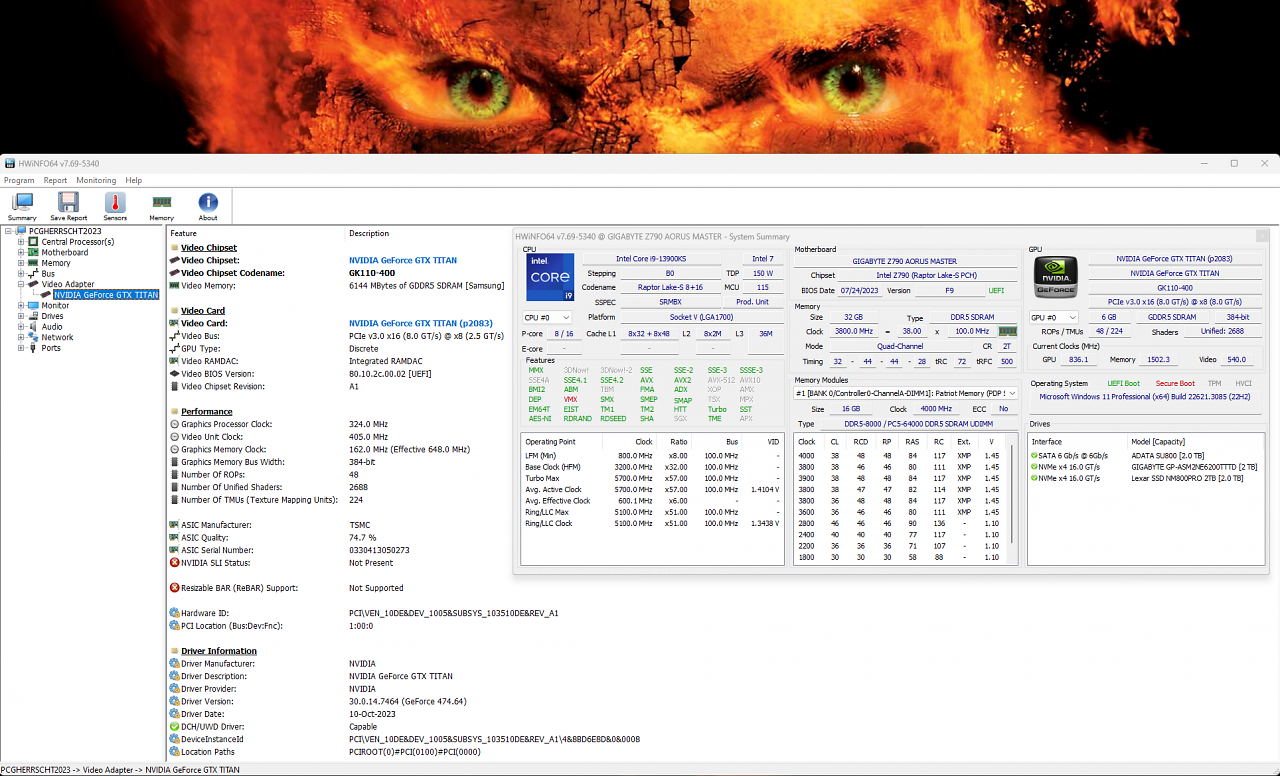Image resolution: width=1280 pixels, height=776 pixels.
Task: Click the ASIC Quality value 74.7 %
Action: pyautogui.click(x=362, y=537)
